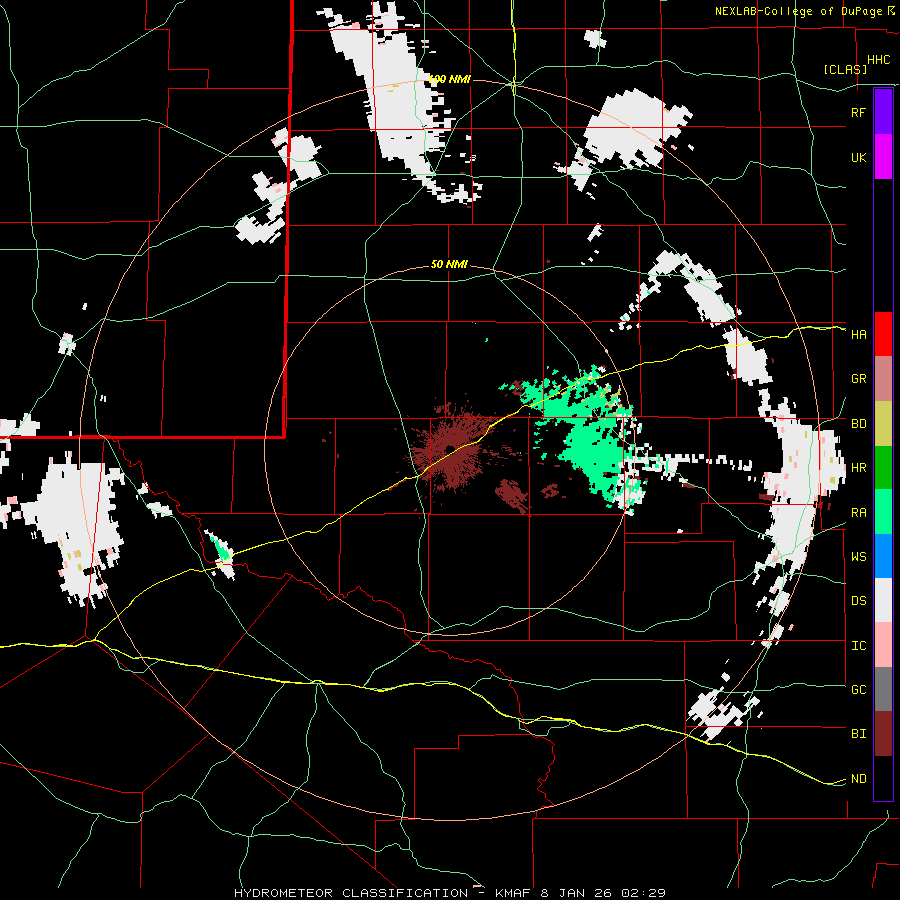Click the BI legend label

tap(858, 734)
